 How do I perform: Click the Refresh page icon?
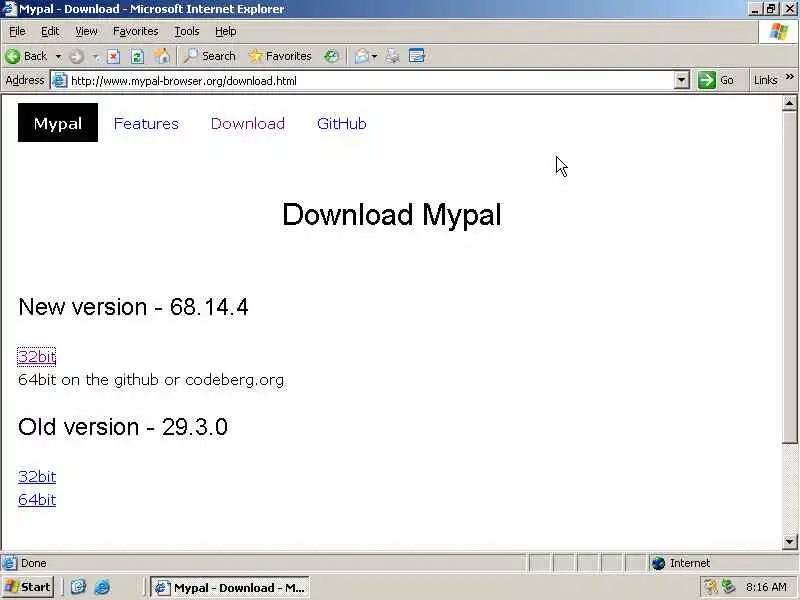pos(137,56)
